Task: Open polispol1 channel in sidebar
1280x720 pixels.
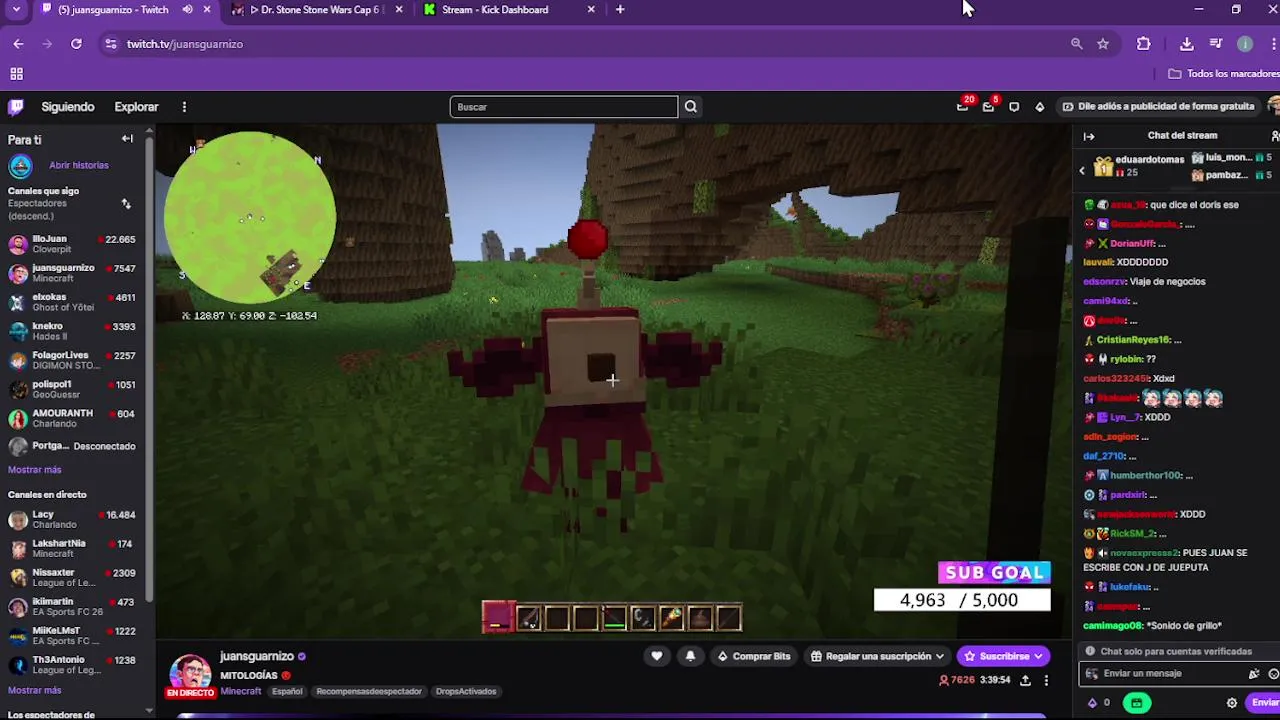Action: point(72,389)
